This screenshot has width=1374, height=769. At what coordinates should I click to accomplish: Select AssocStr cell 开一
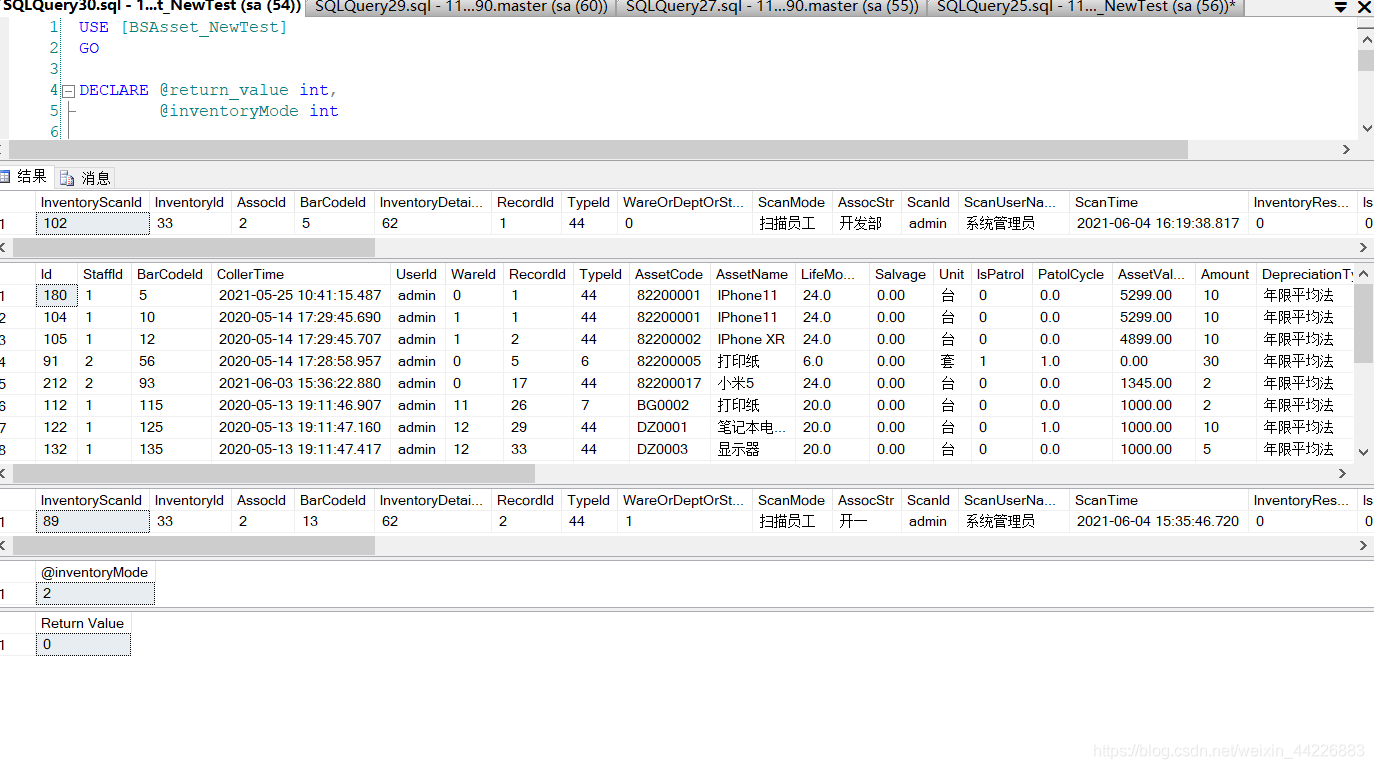pos(867,521)
